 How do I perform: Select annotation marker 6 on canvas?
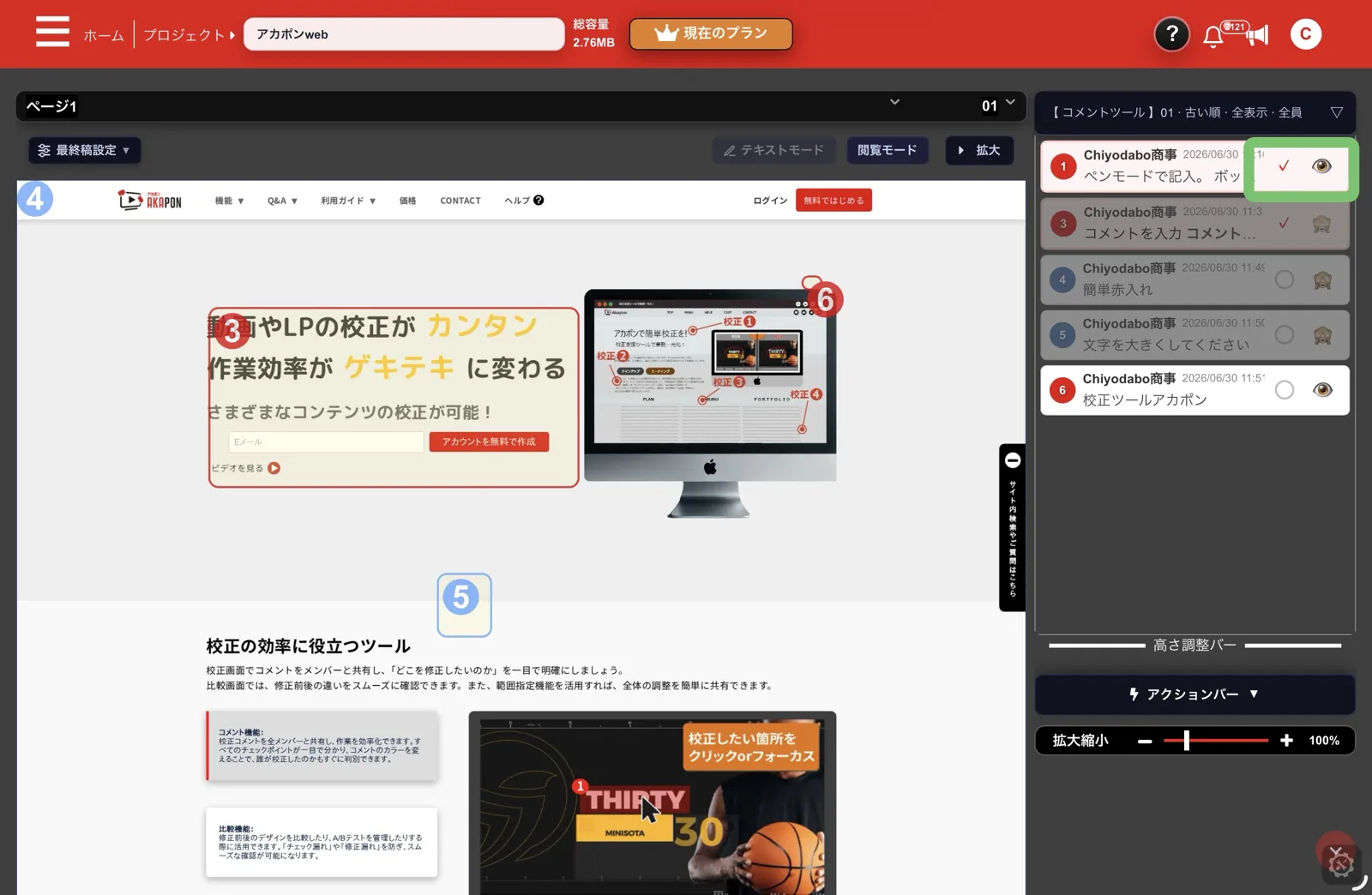(x=825, y=299)
